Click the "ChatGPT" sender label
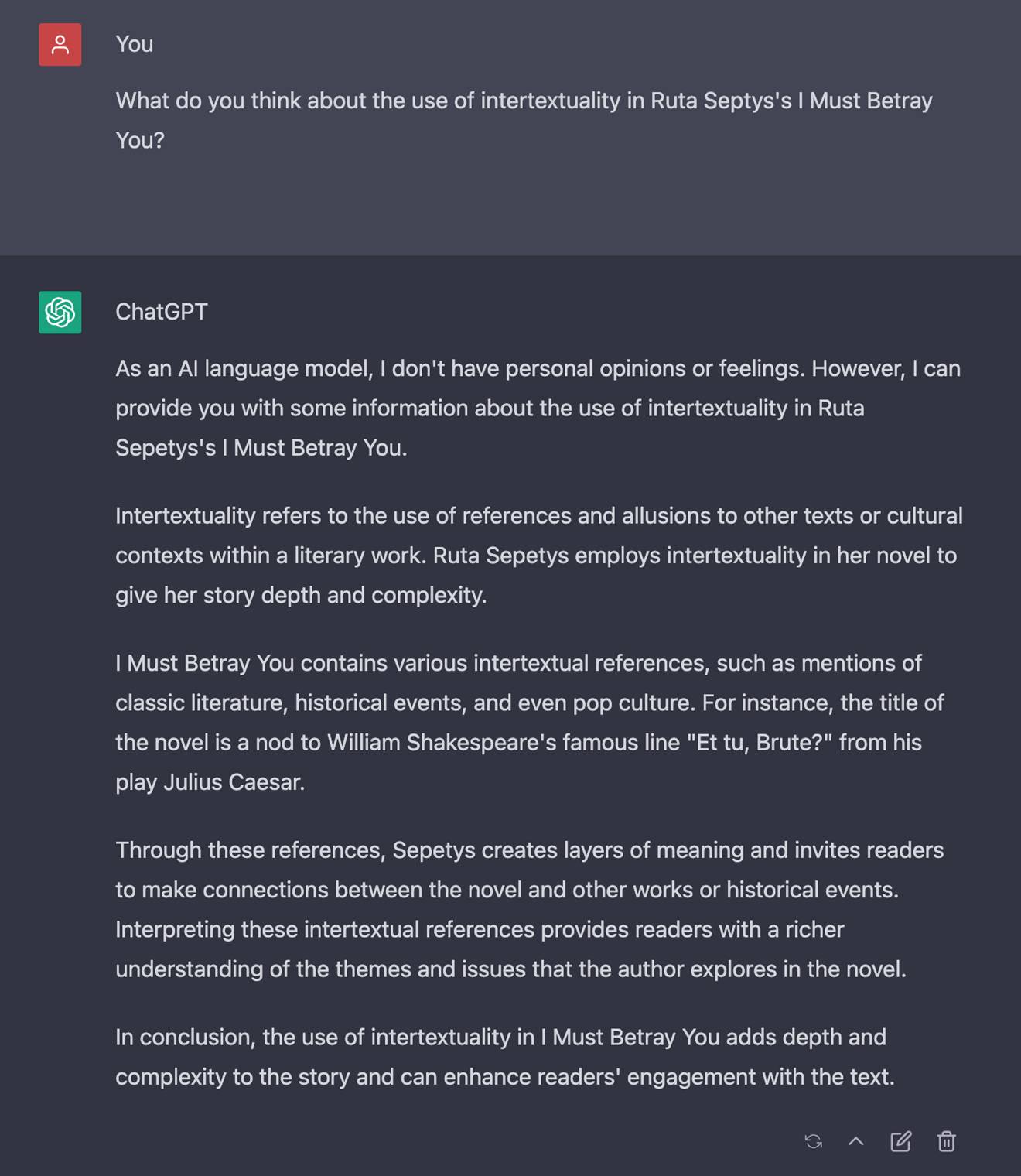This screenshot has width=1021, height=1176. tap(162, 312)
